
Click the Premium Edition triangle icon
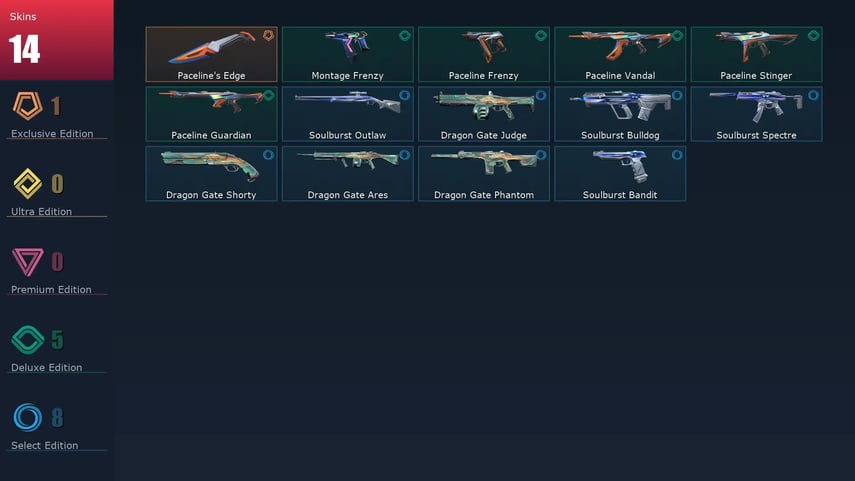[27, 262]
